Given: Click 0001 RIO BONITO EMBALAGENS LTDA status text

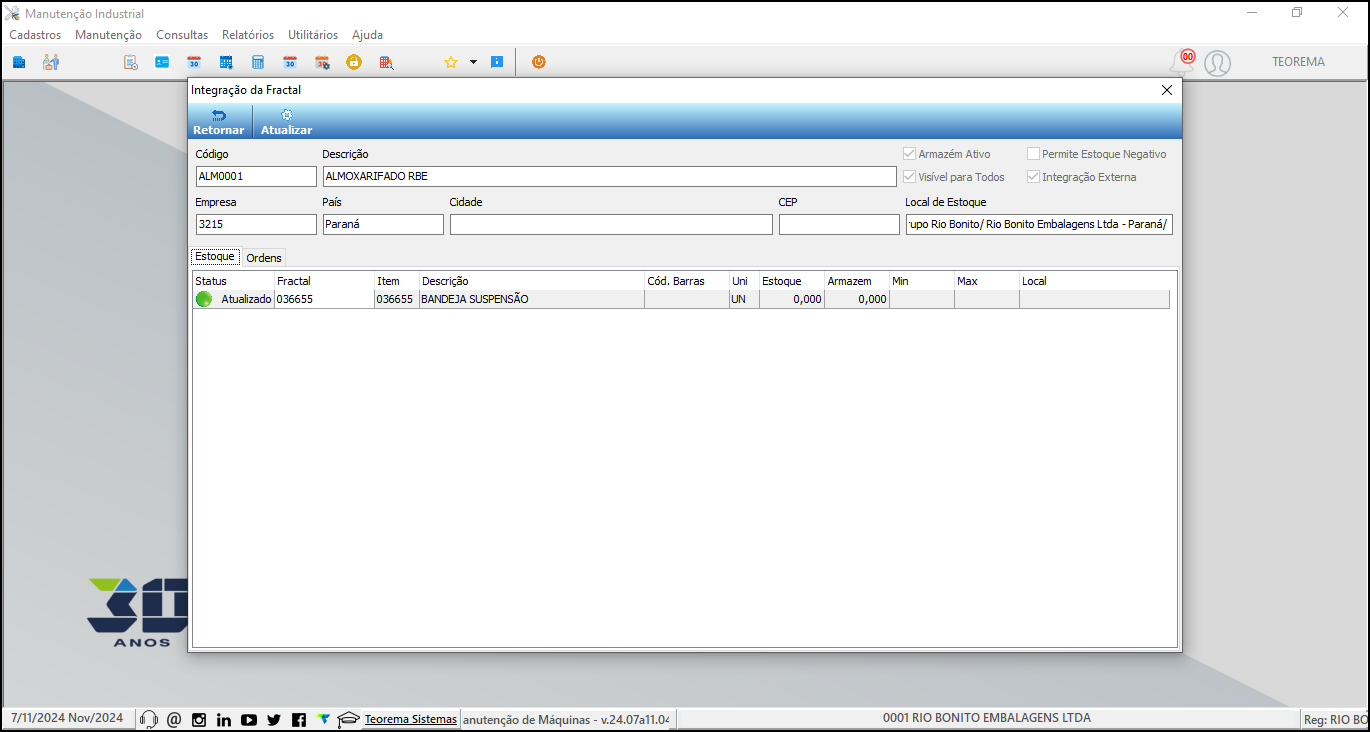Looking at the screenshot, I should tap(987, 718).
